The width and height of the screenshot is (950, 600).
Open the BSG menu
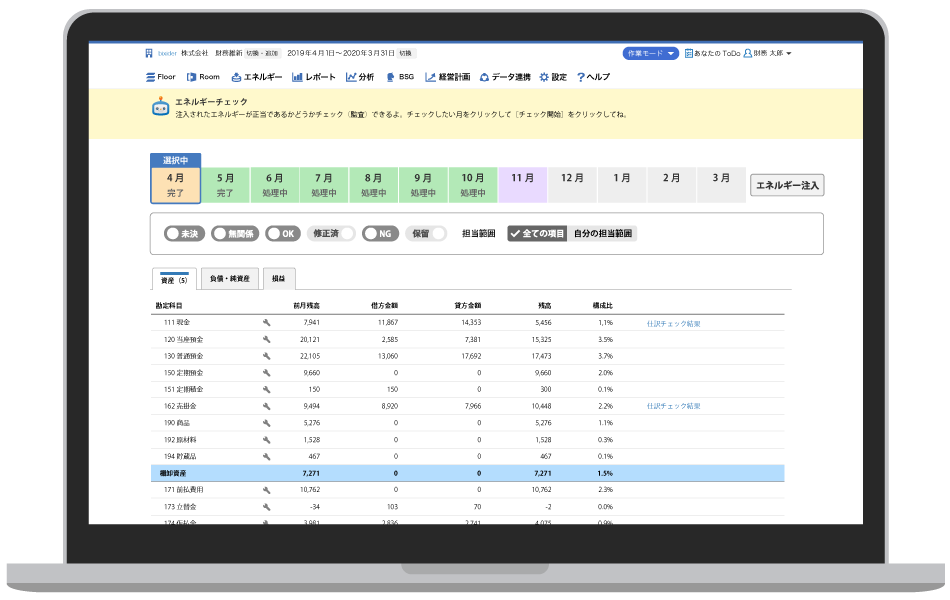(x=400, y=77)
